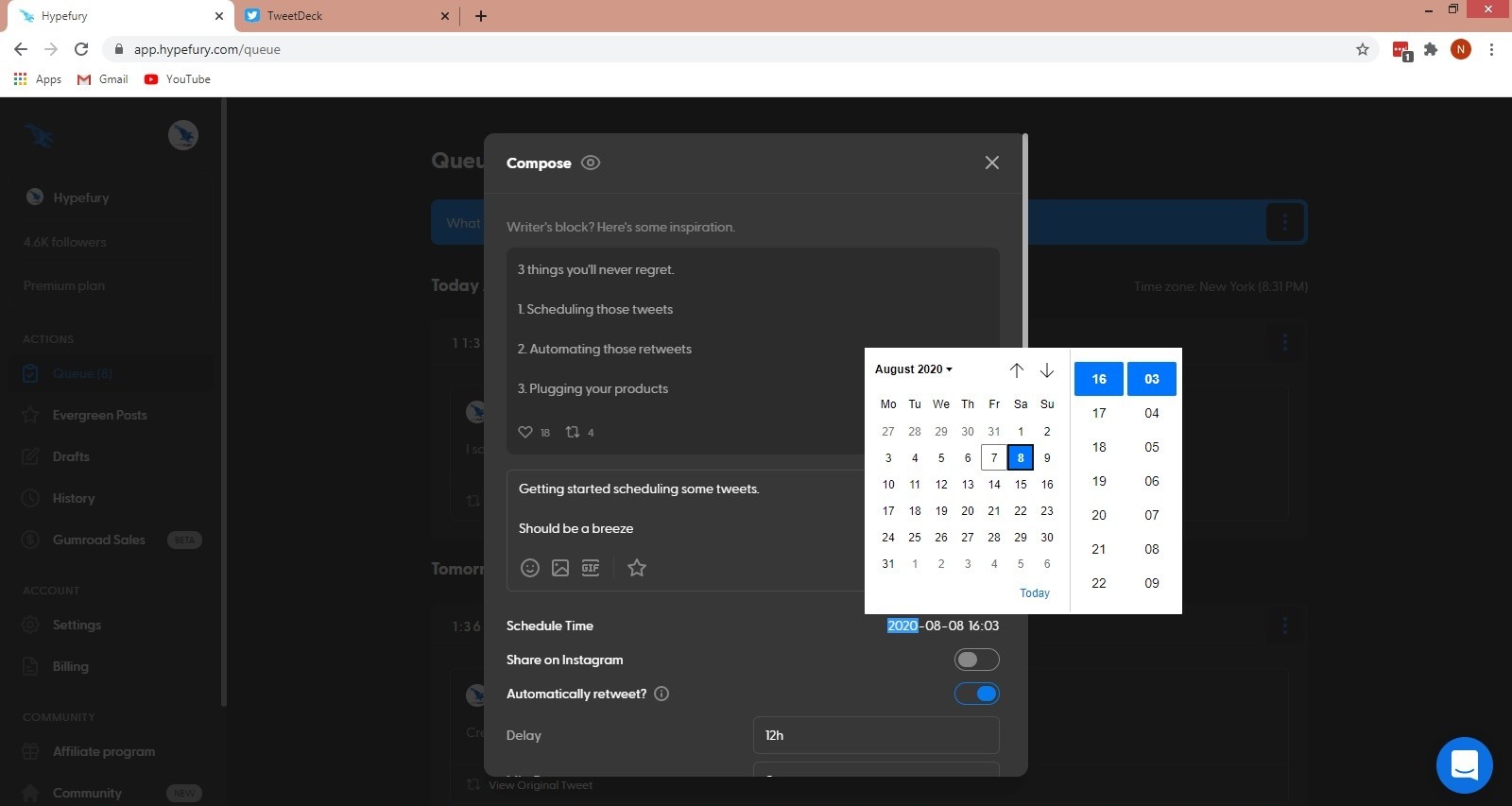1512x806 pixels.
Task: Click the Compose dialog scrollbar
Action: (1024, 242)
